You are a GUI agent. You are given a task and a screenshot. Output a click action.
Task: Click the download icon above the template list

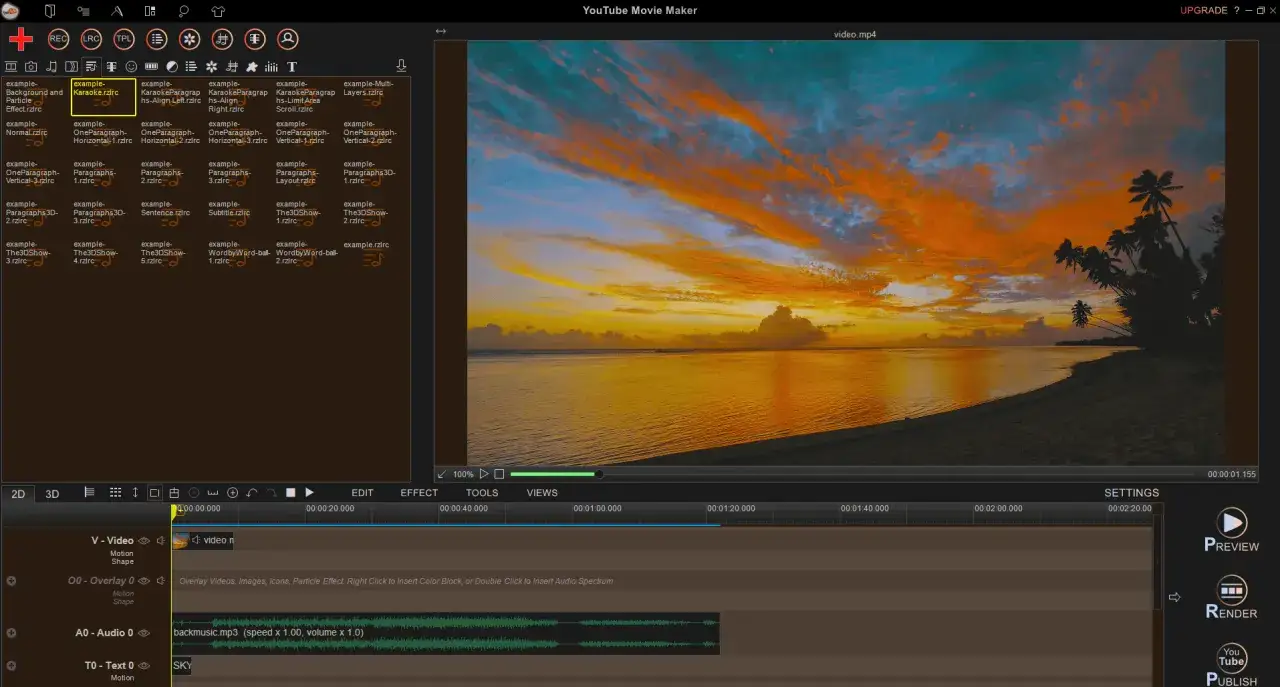click(401, 64)
